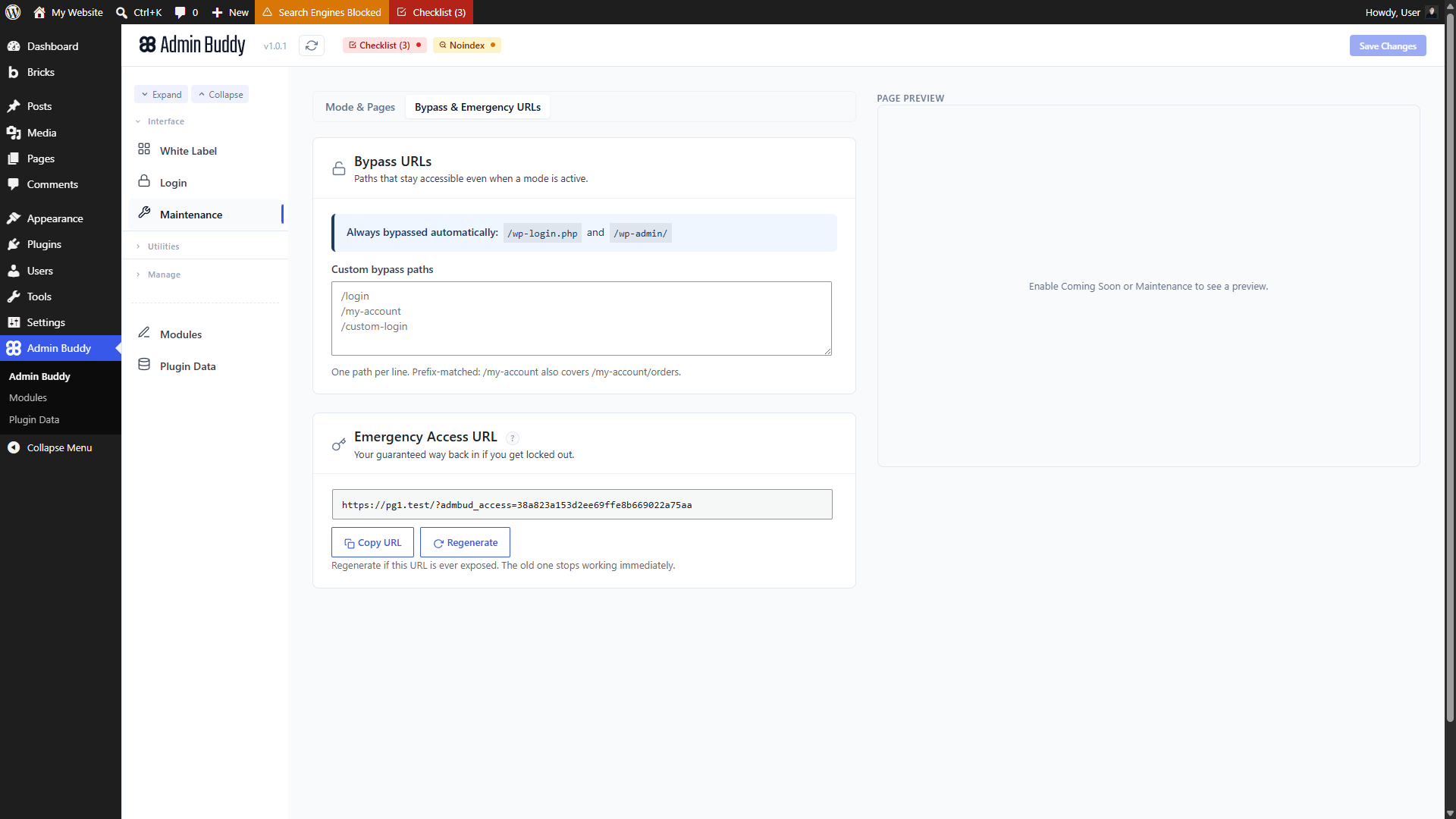This screenshot has width=1456, height=819.
Task: Regenerate the emergency access URL
Action: (465, 543)
